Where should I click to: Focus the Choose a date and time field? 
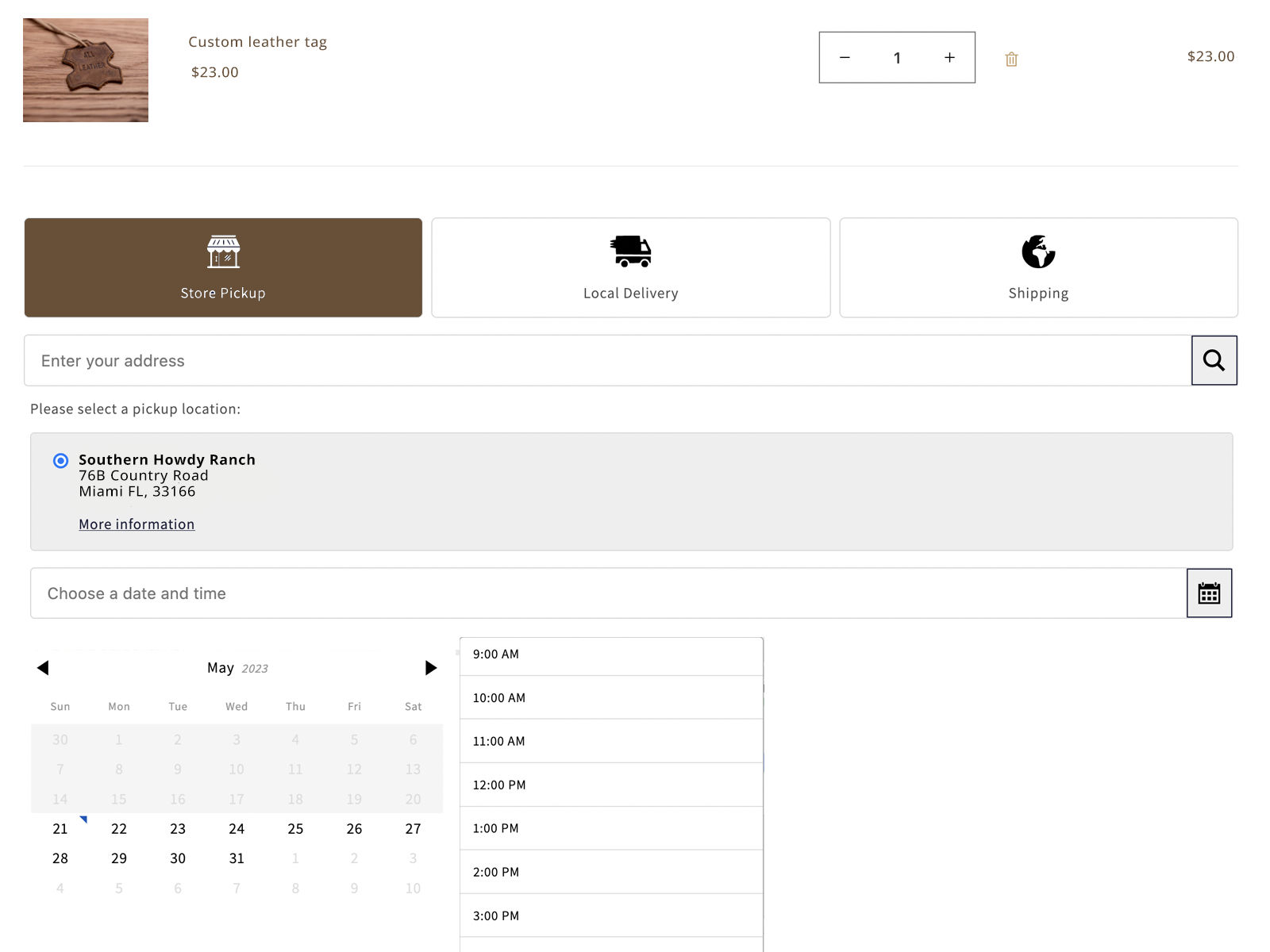tap(607, 593)
